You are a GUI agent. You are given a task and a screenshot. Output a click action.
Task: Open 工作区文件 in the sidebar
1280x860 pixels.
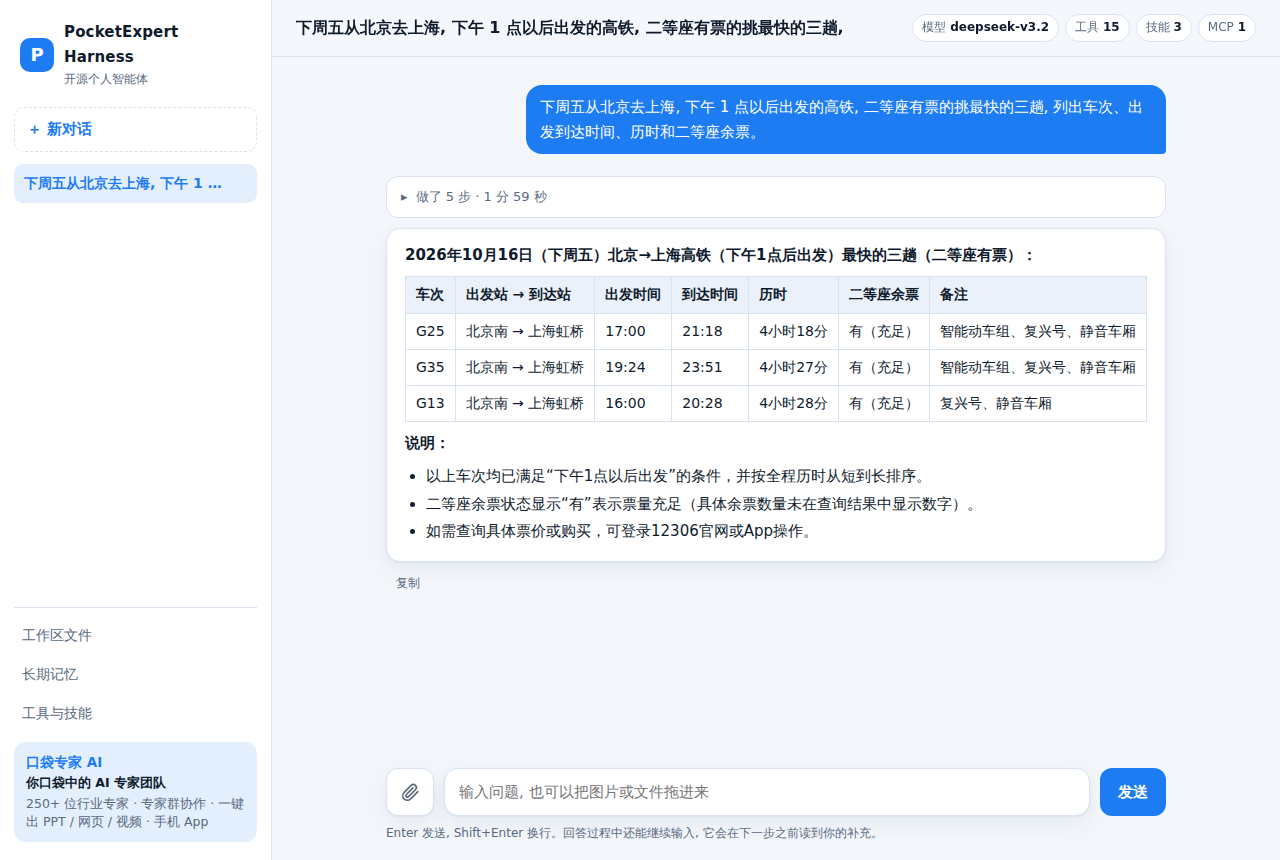coord(135,635)
